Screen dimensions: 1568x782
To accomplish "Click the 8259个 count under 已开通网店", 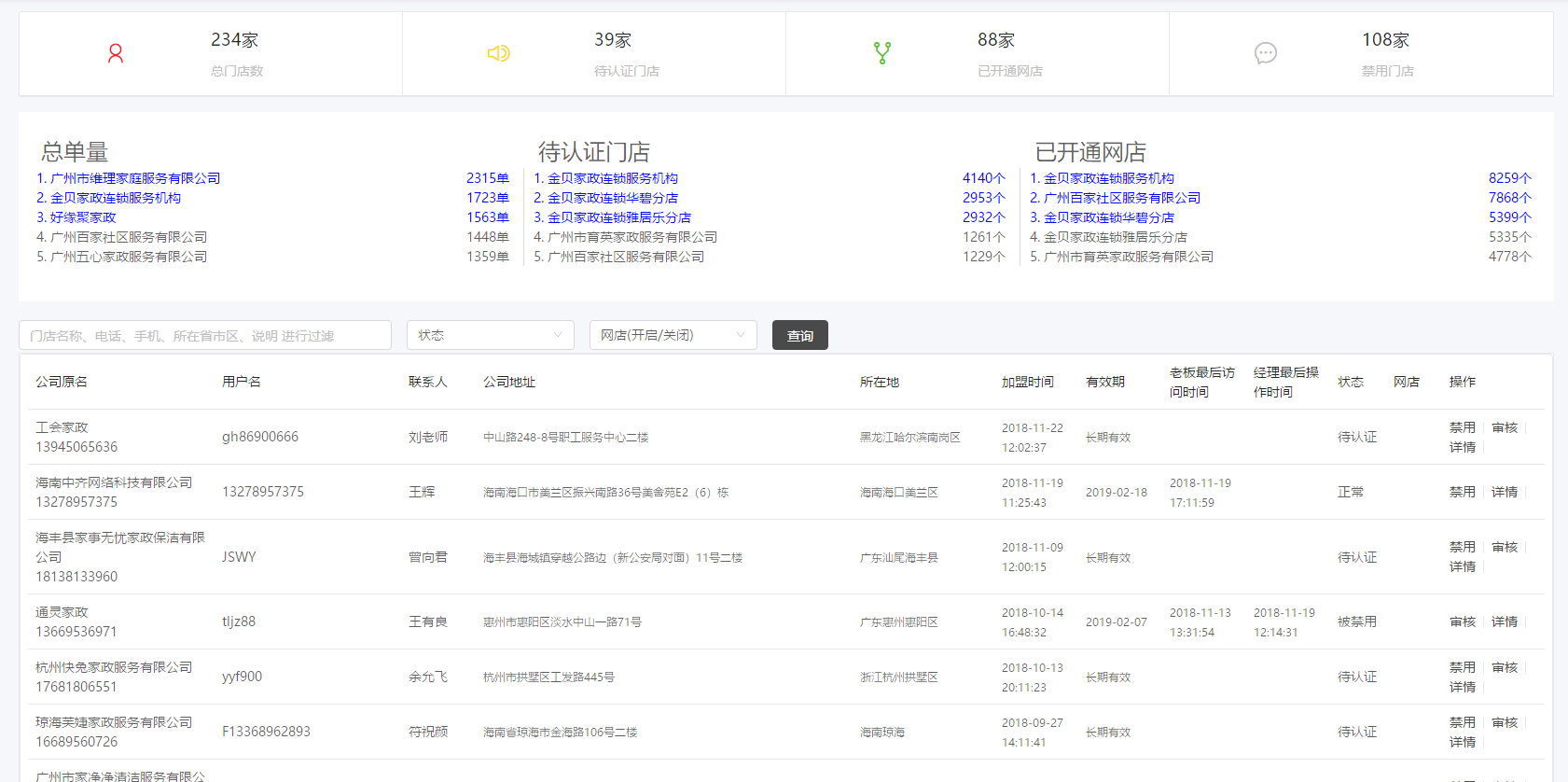I will 1510,178.
